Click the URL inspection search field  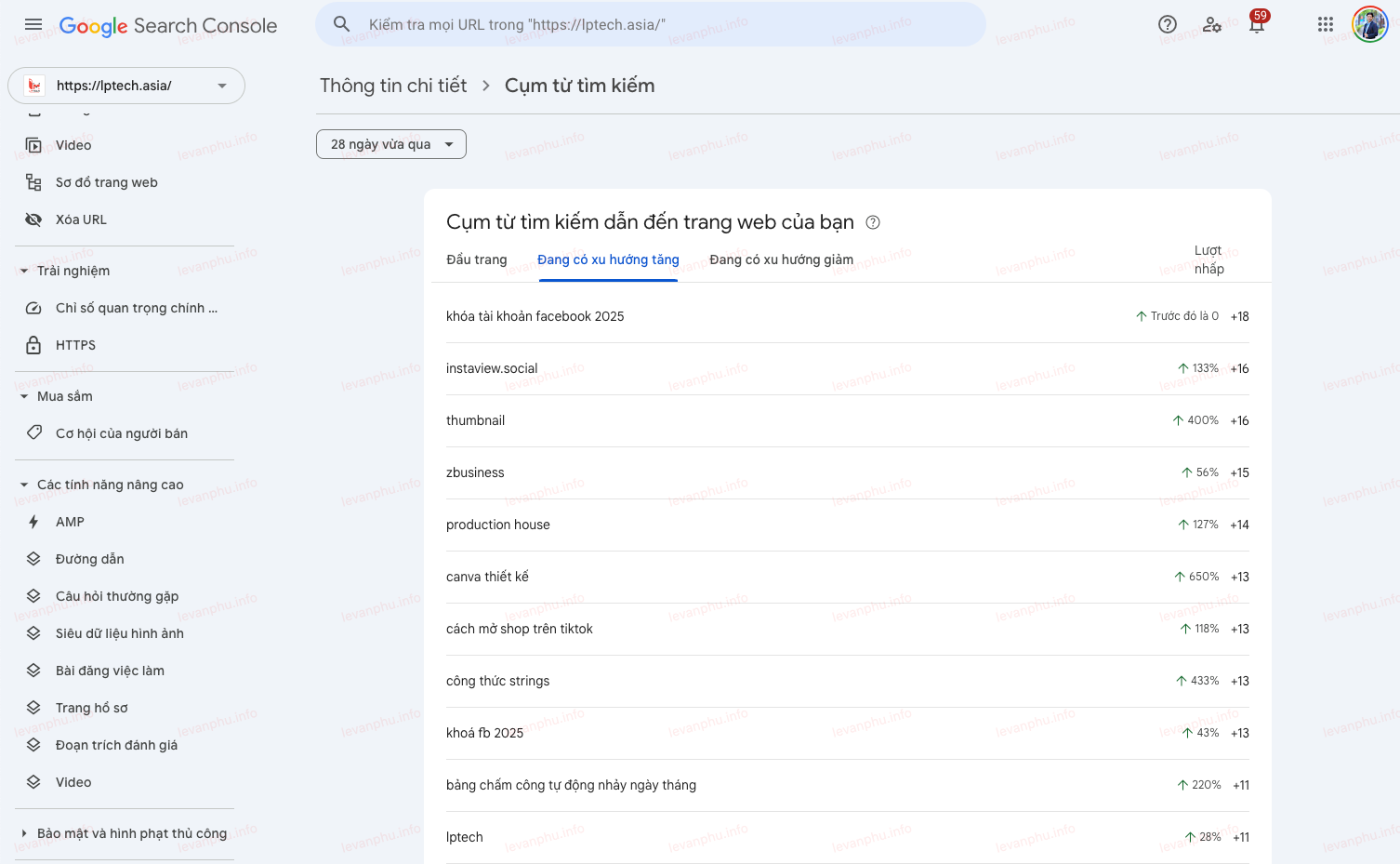click(651, 24)
